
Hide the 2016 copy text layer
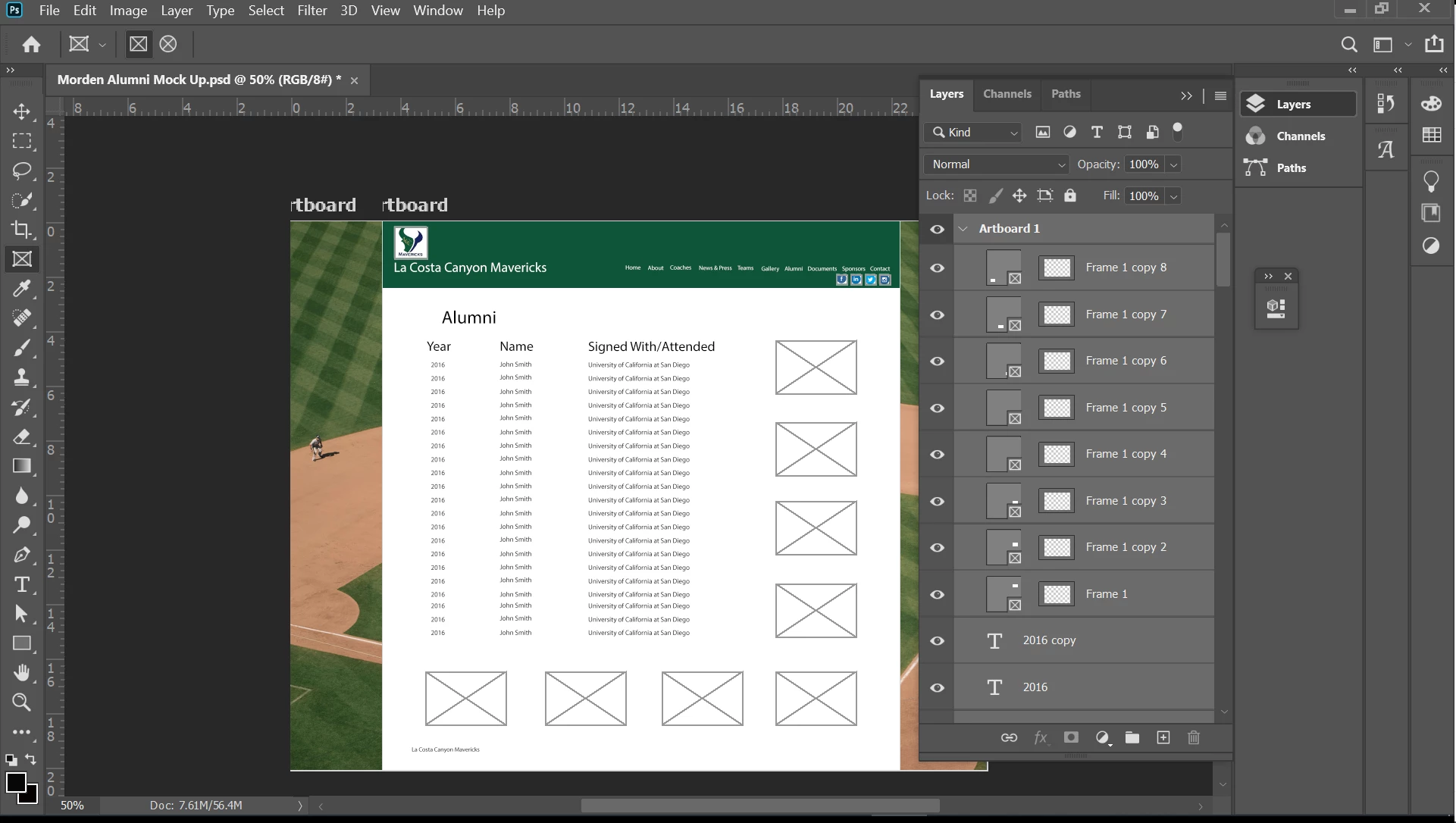point(938,641)
